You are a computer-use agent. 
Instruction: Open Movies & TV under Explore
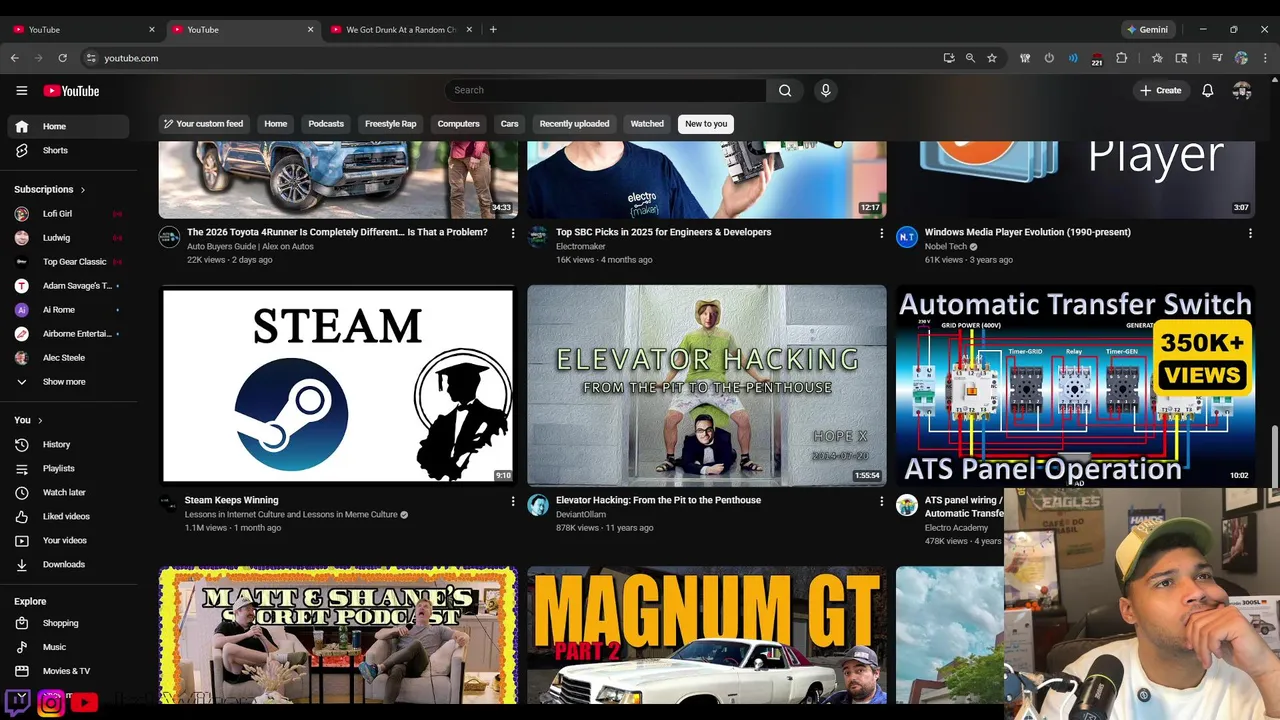click(x=65, y=672)
